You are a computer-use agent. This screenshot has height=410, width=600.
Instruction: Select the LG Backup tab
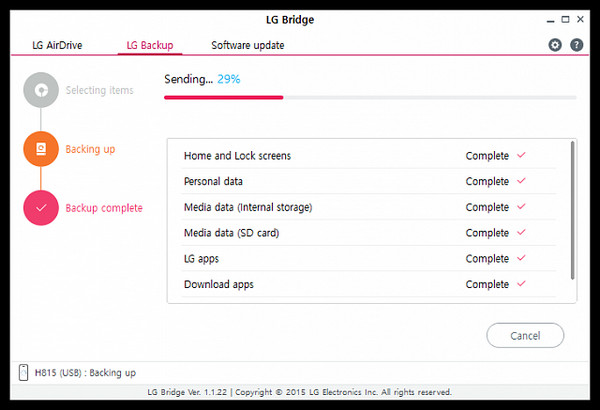pyautogui.click(x=150, y=45)
